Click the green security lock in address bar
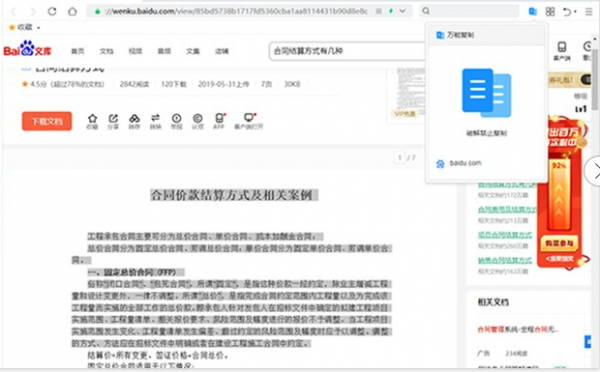 point(98,11)
